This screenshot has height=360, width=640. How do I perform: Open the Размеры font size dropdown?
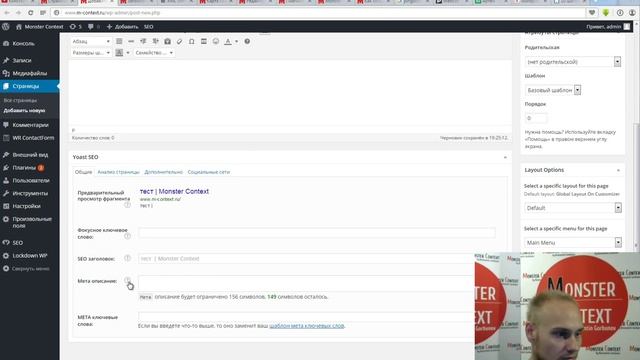91,53
